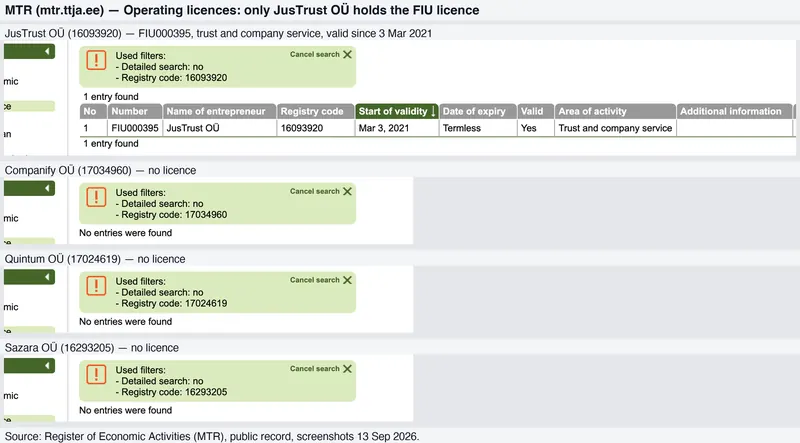This screenshot has width=800, height=443.
Task: Click the warning icon in Quintum filter box
Action: click(x=96, y=285)
